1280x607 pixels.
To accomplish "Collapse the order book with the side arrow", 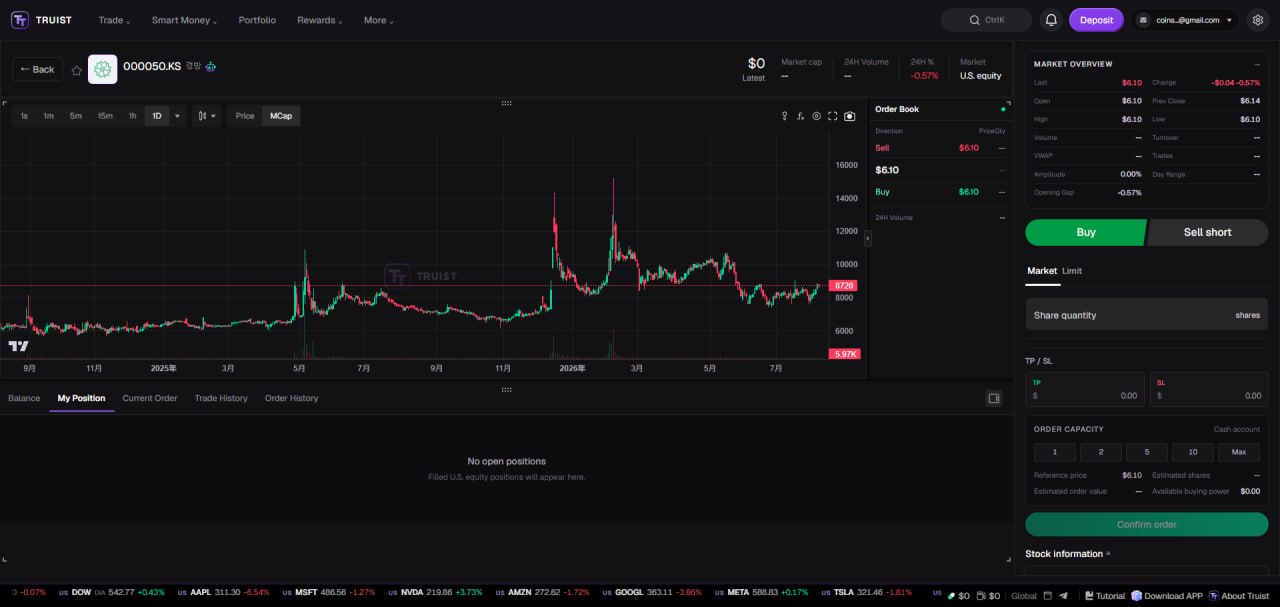I will pos(867,238).
